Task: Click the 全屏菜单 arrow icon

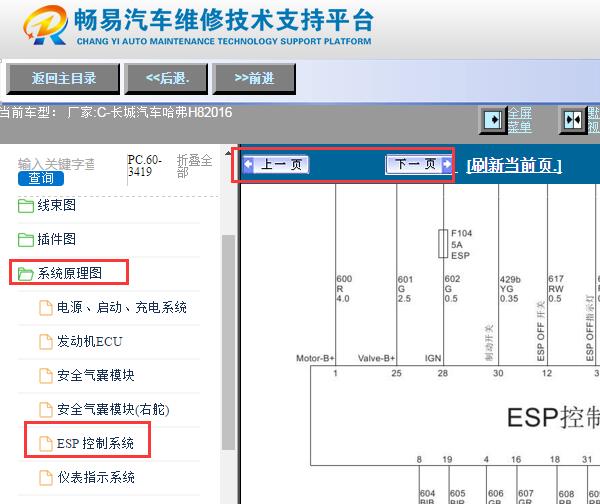Action: tap(493, 120)
